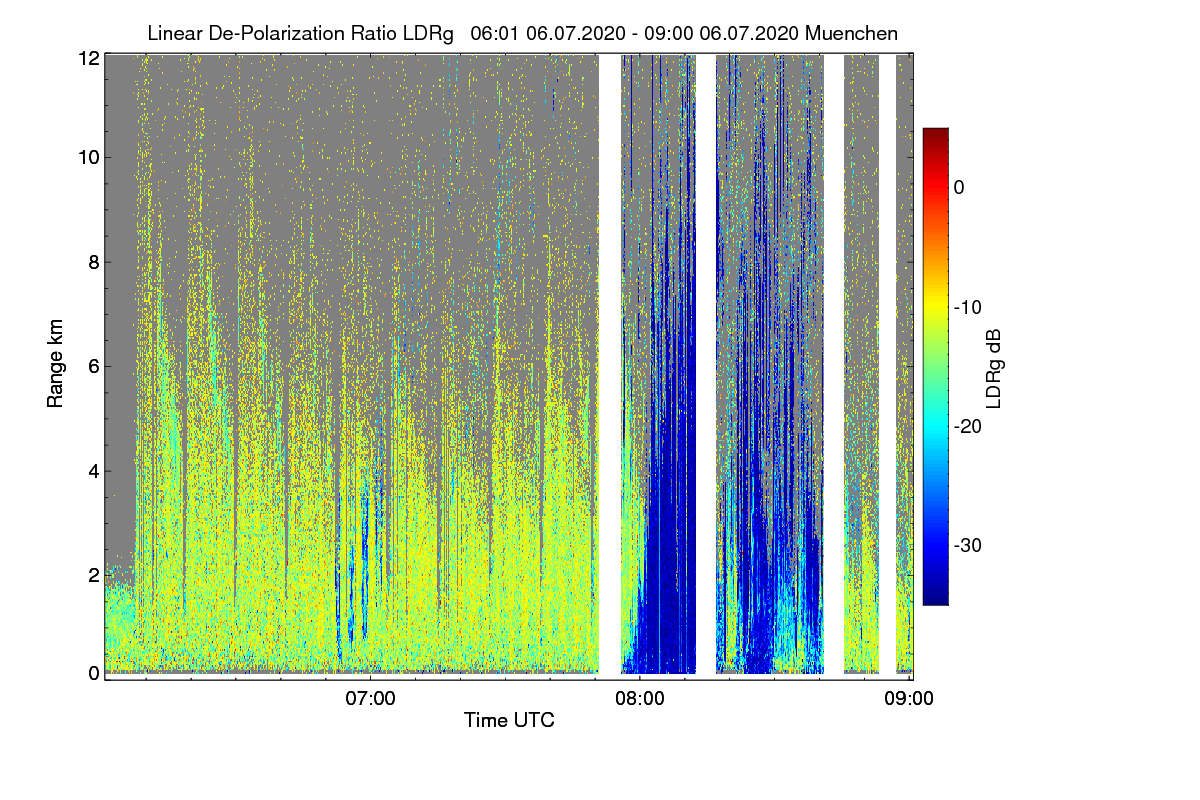The height and width of the screenshot is (800, 1200).
Task: Click the 6 km range tick label
Action: pyautogui.click(x=93, y=366)
